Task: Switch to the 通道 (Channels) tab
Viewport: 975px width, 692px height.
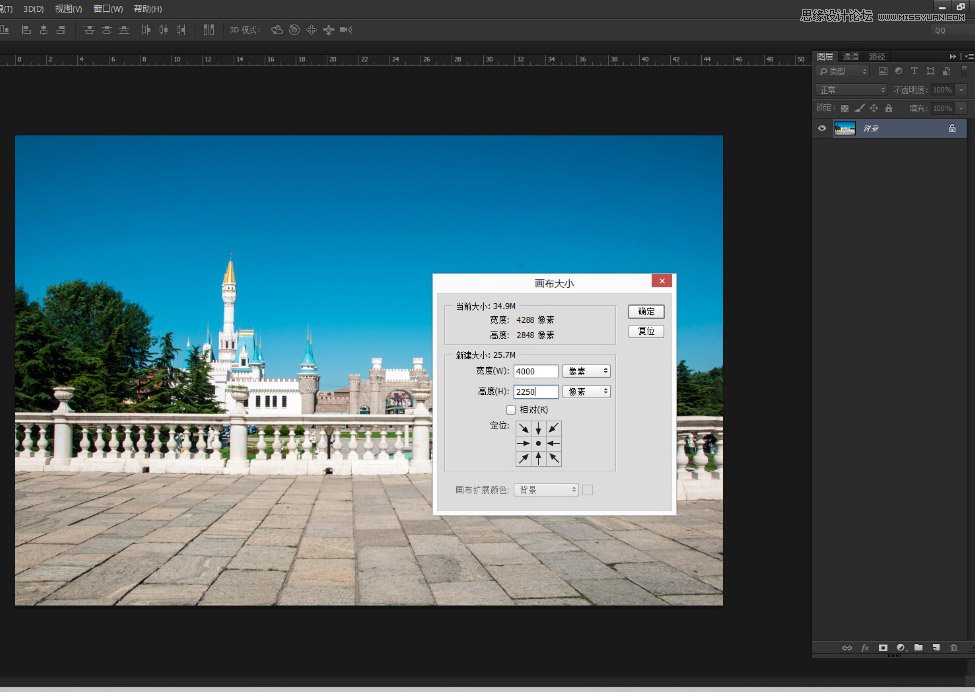Action: tap(850, 56)
